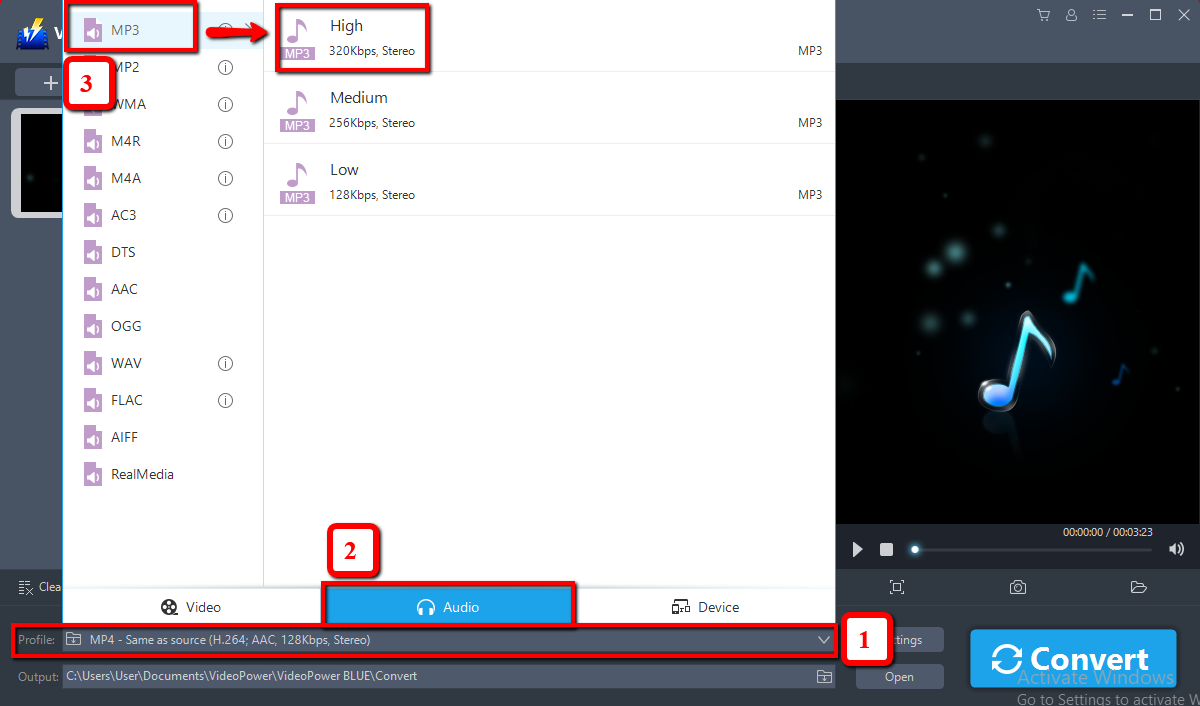Open the Profile dropdown
The height and width of the screenshot is (706, 1200).
click(823, 640)
